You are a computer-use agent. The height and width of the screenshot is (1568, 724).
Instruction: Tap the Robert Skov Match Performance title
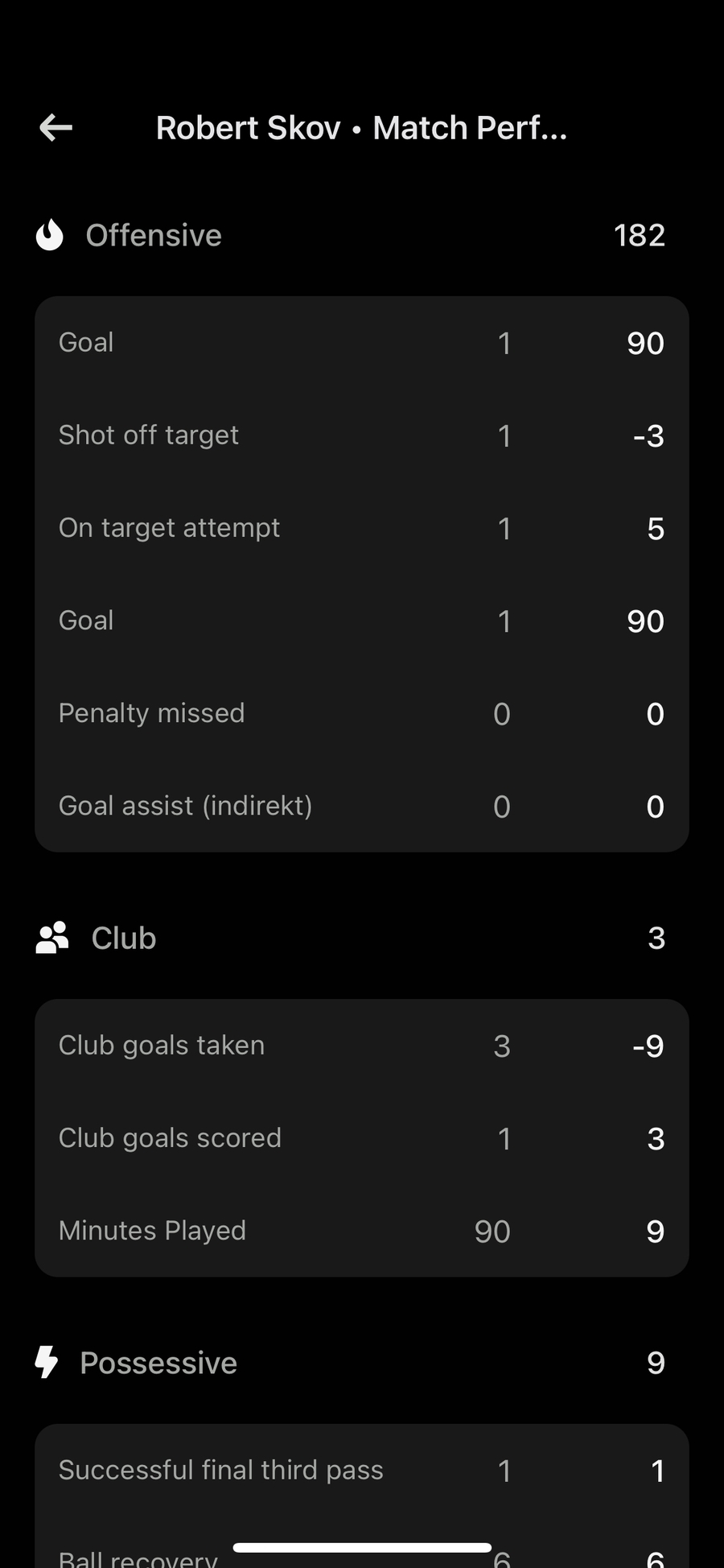pos(361,128)
